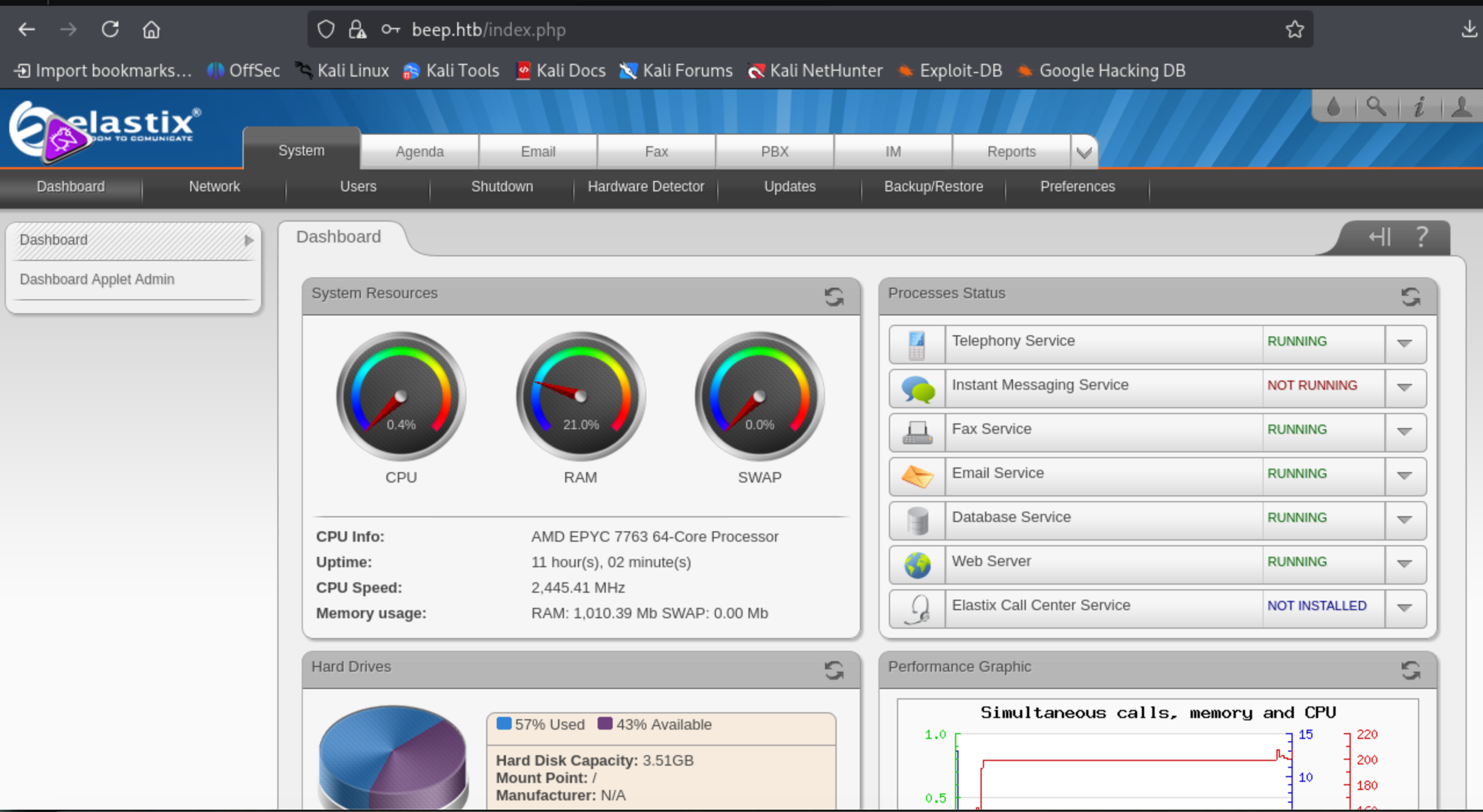This screenshot has width=1483, height=812.
Task: Open Instant Messaging Service dropdown arrow
Action: click(1404, 387)
